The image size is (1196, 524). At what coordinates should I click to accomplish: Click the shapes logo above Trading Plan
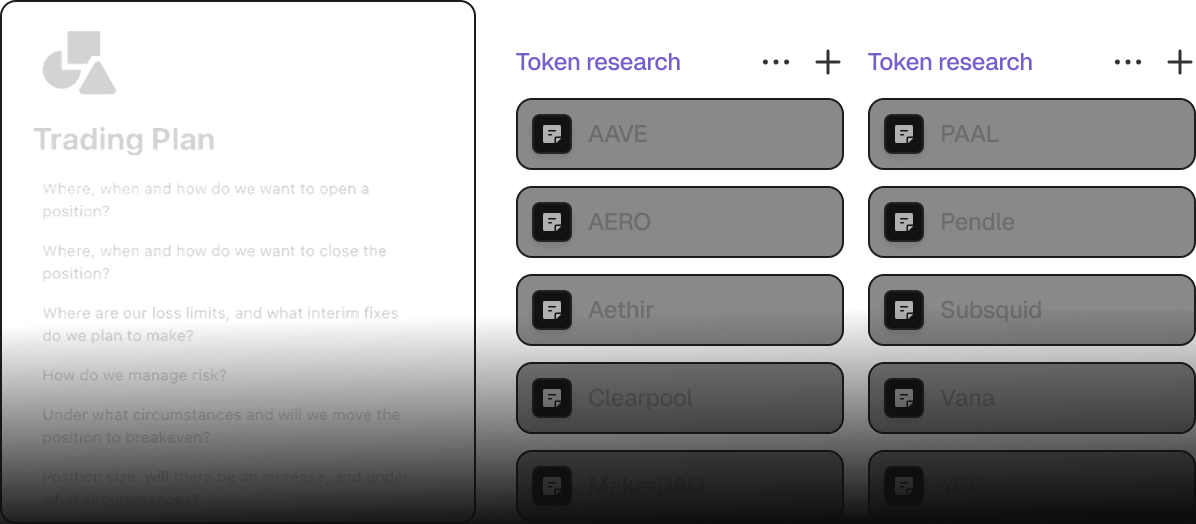coord(79,62)
